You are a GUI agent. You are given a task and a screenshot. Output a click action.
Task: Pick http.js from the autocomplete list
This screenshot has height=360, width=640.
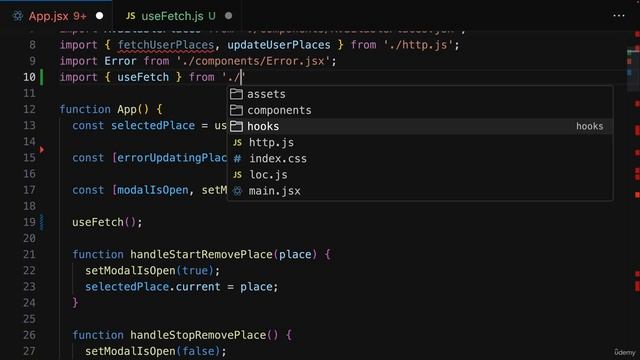pos(420,142)
